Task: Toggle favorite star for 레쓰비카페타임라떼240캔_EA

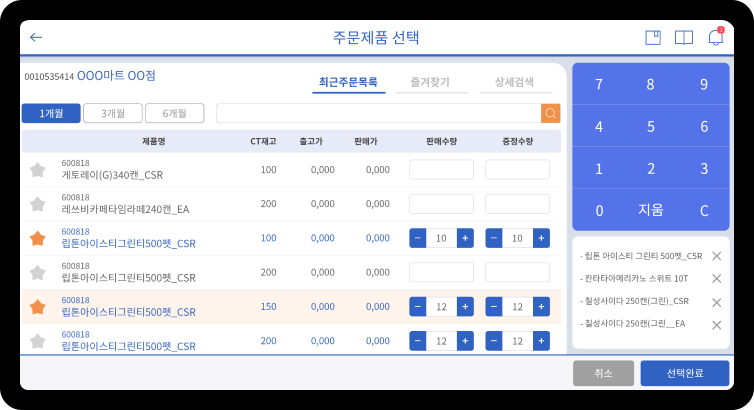Action: click(x=38, y=204)
